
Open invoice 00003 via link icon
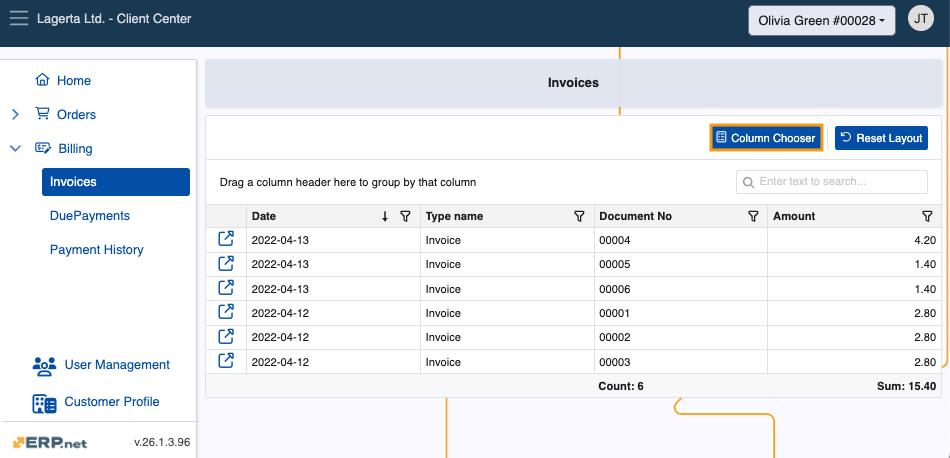(x=225, y=361)
